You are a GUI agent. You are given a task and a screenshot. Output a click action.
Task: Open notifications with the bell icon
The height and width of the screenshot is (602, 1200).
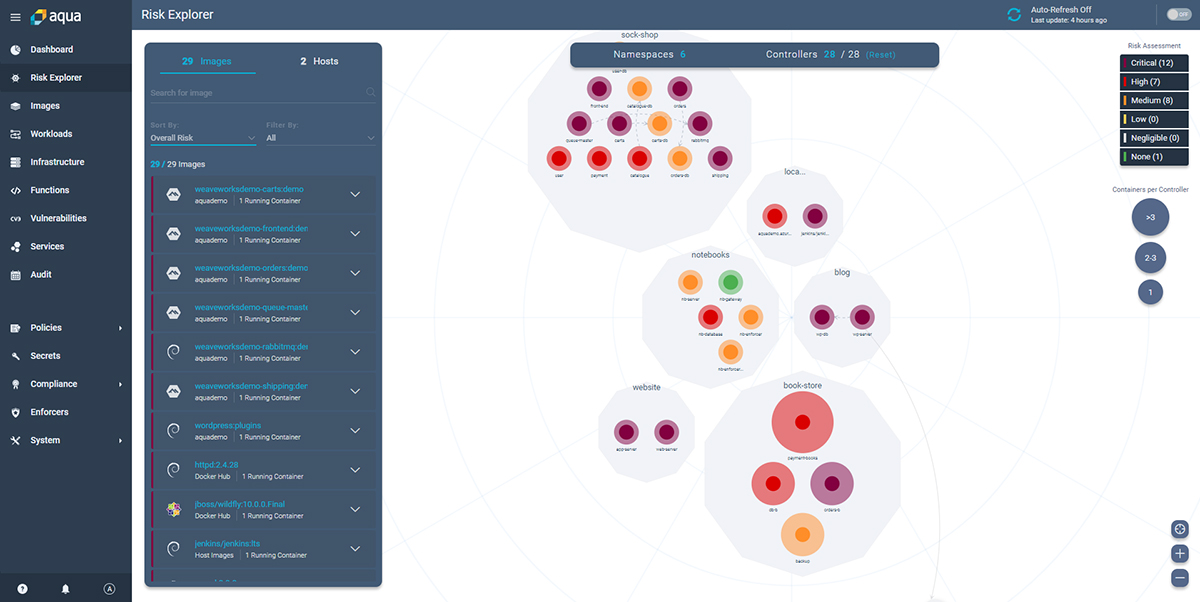click(x=66, y=589)
